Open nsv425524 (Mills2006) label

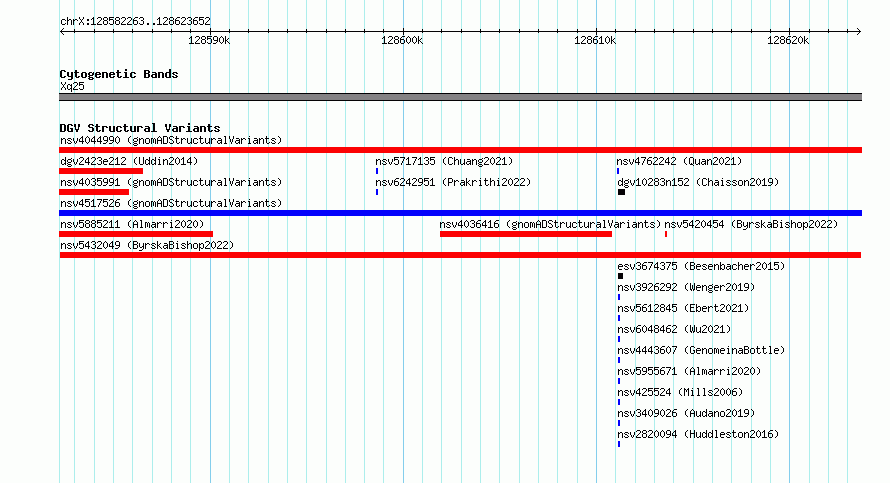pos(680,392)
